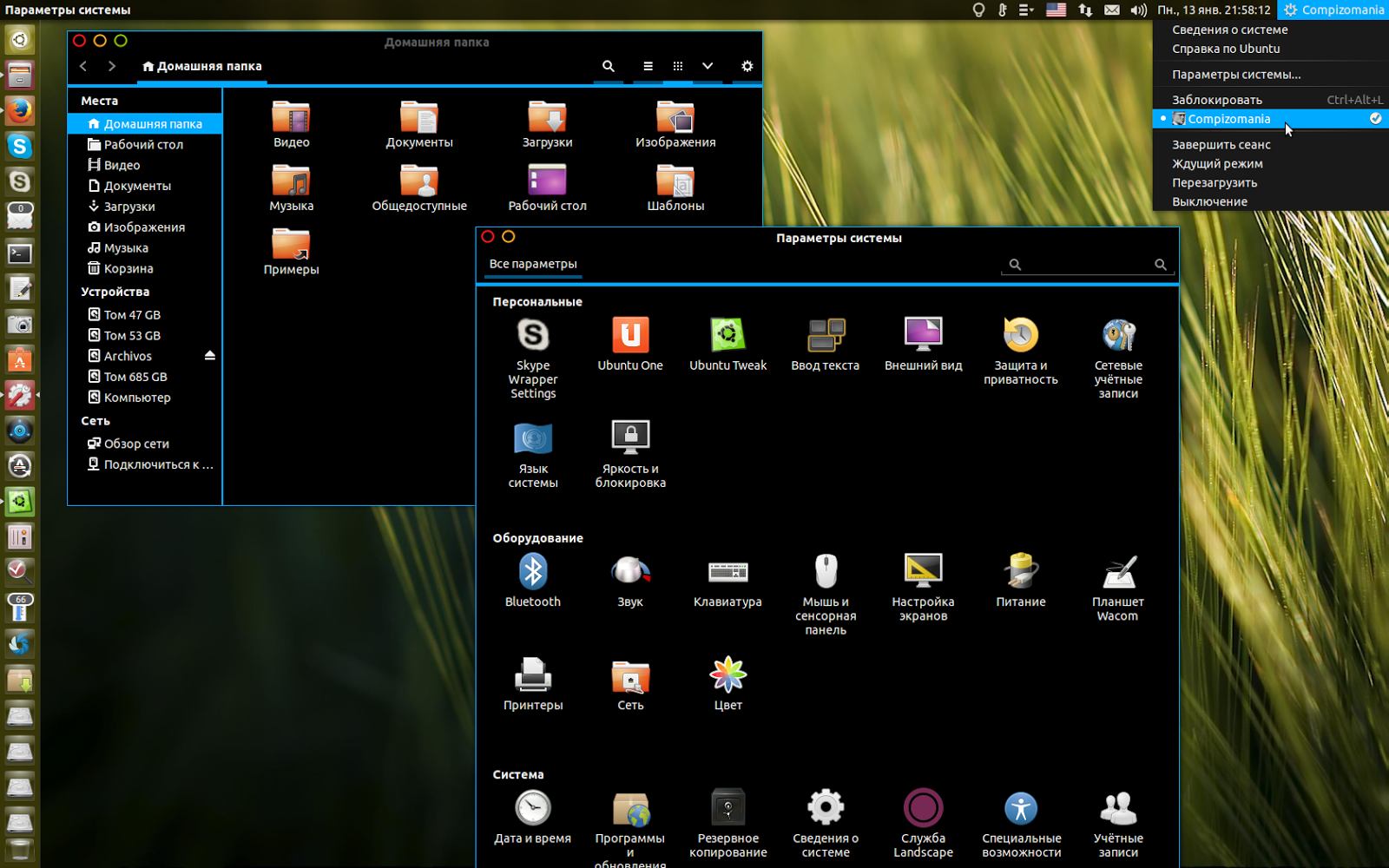This screenshot has width=1389, height=868.
Task: Select Корзина in the sidebar
Action: [x=144, y=269]
